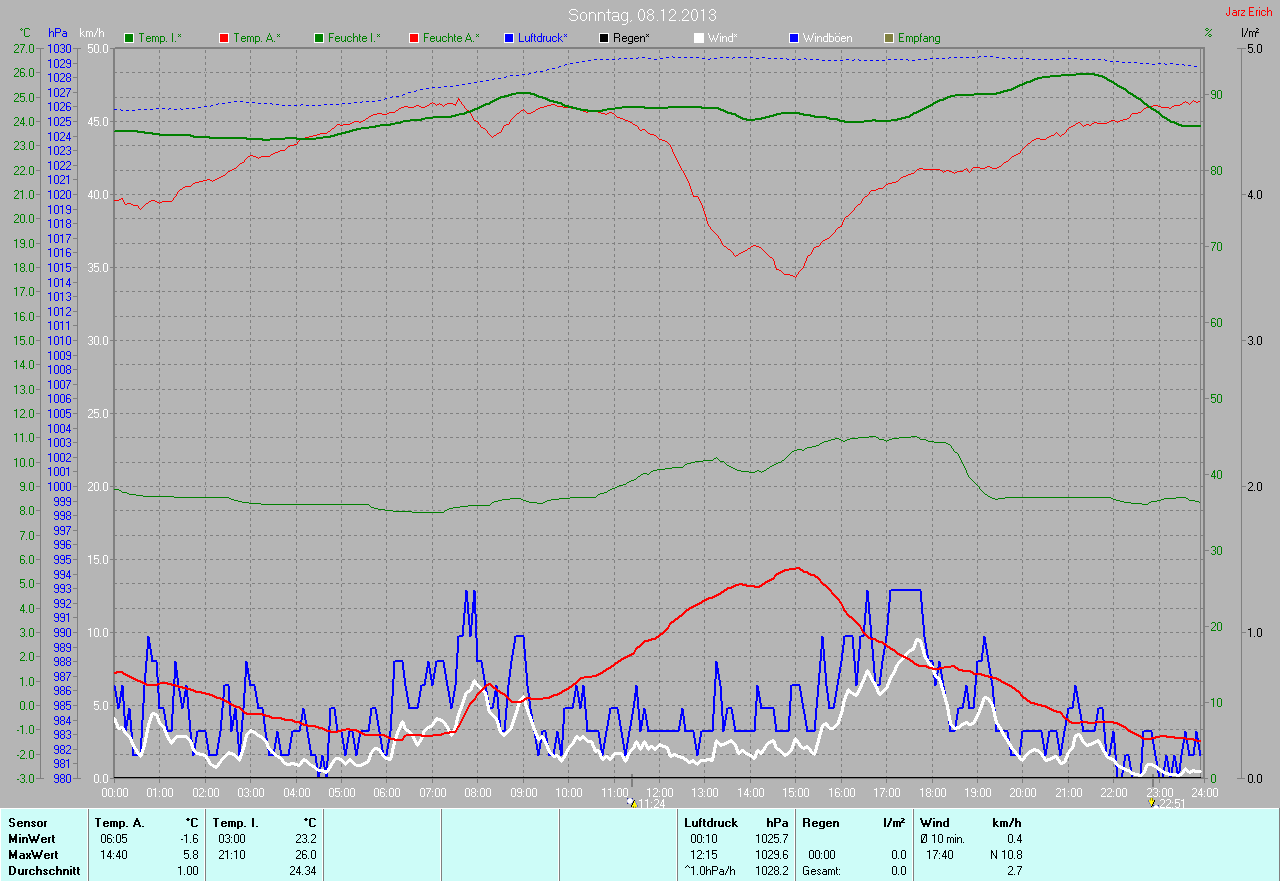1280x881 pixels.
Task: Click the 1025.7 pressure minimum value
Action: pos(770,839)
